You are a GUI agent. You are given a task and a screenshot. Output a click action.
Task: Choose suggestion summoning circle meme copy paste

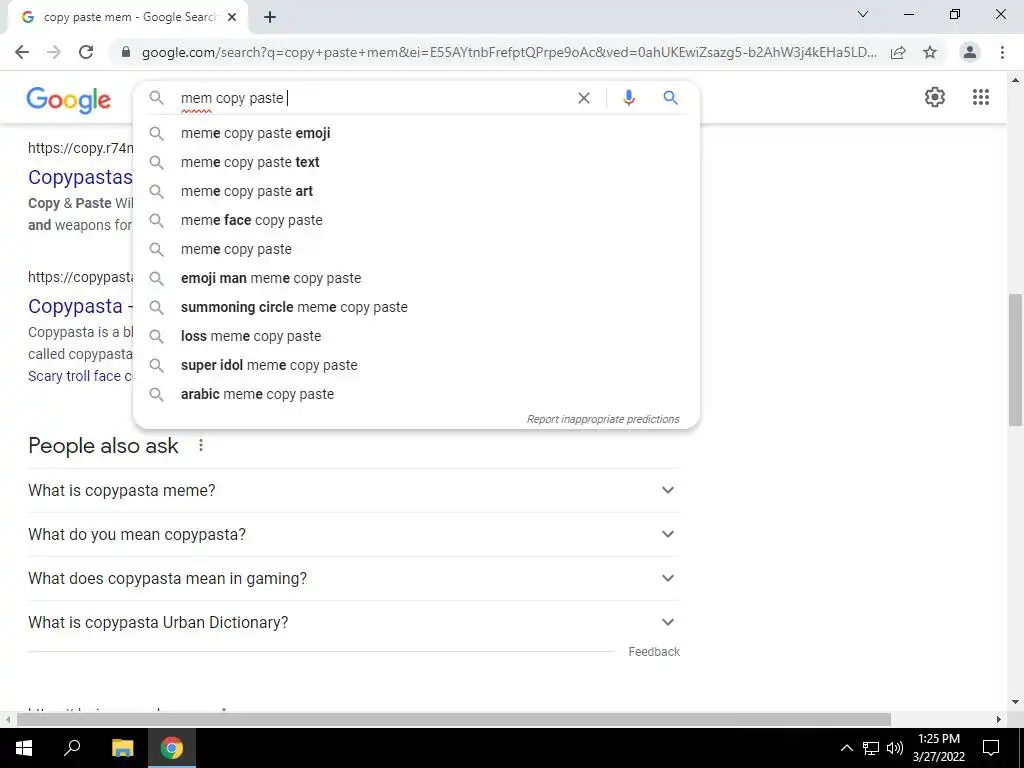click(416, 307)
